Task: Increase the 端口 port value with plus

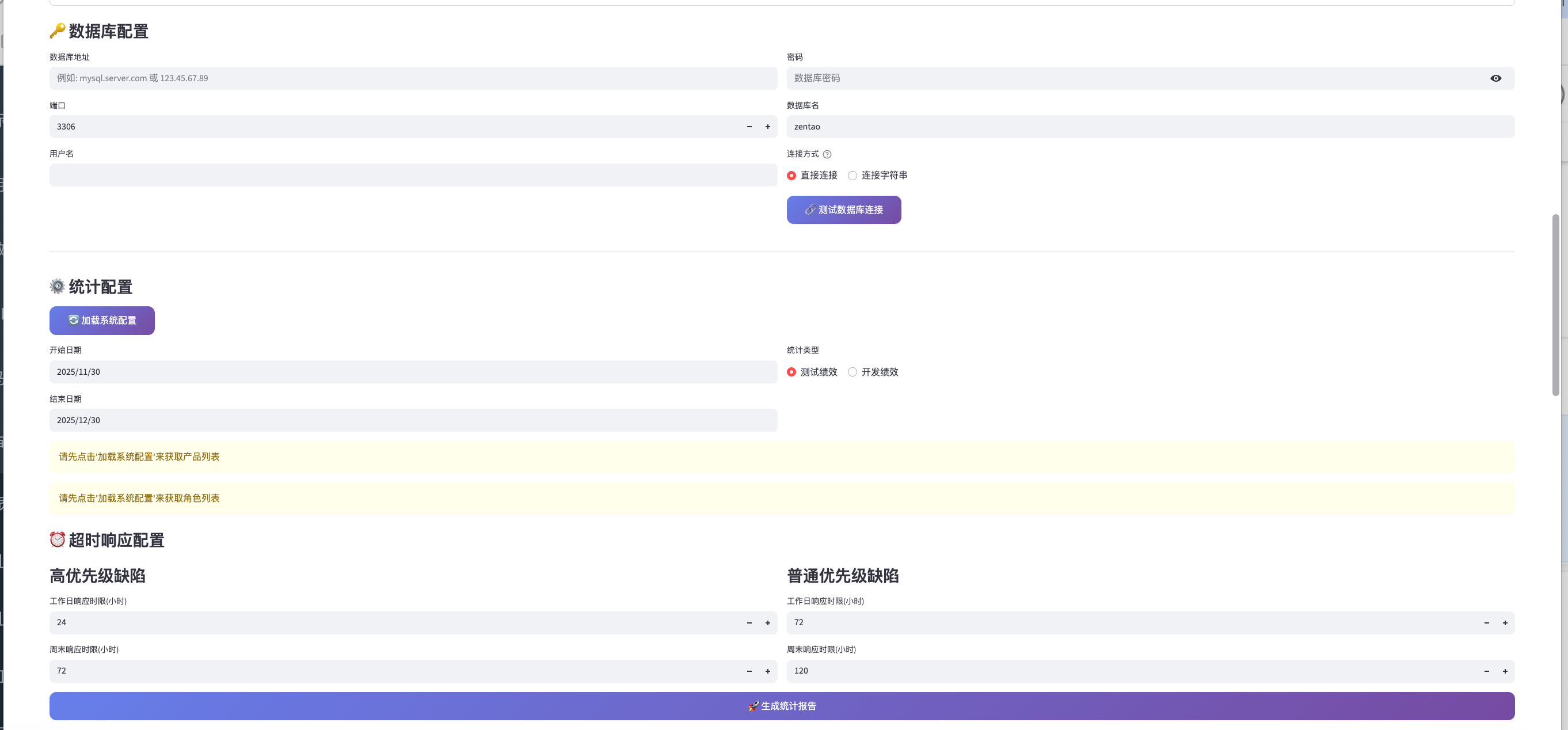Action: [x=767, y=127]
